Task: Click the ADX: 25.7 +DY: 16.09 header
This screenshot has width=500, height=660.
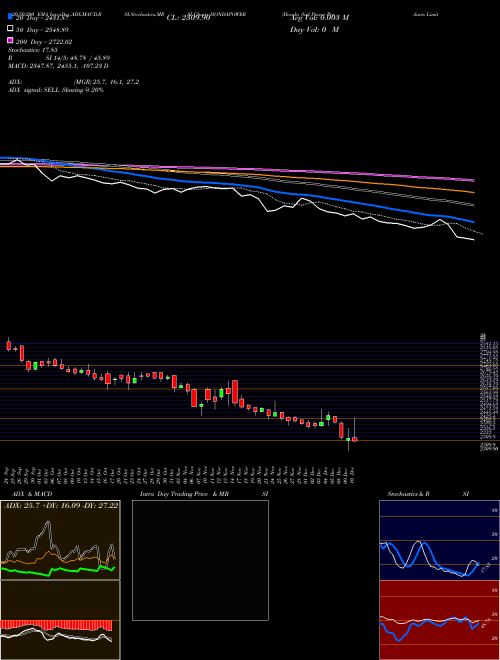Action: pos(61,505)
